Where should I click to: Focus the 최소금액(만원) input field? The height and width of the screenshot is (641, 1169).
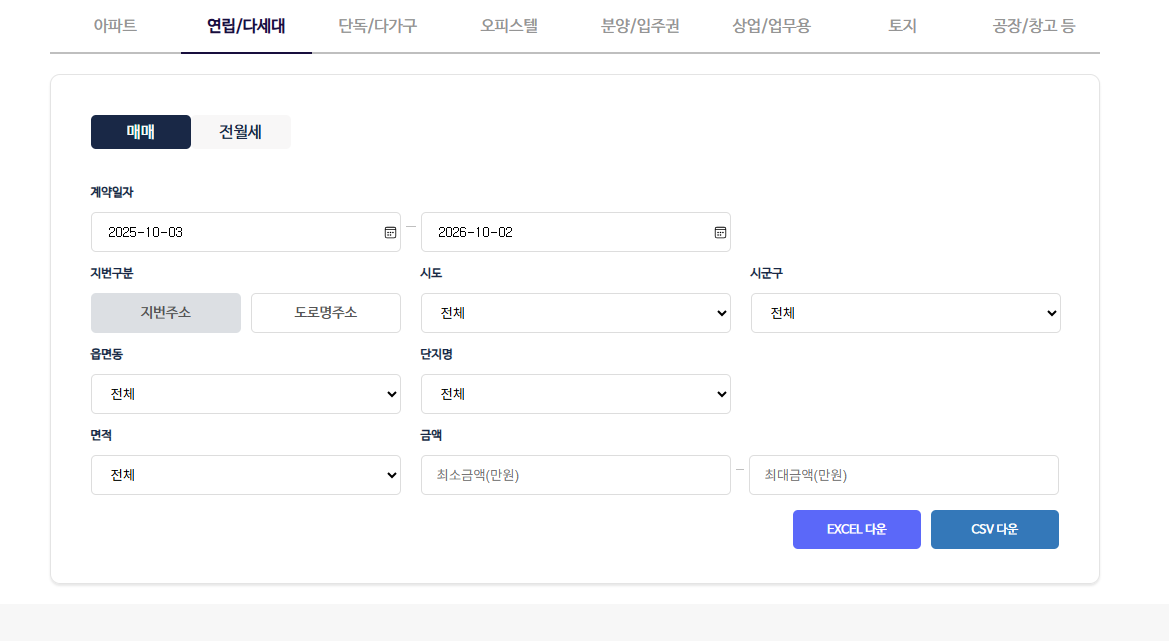coord(576,476)
